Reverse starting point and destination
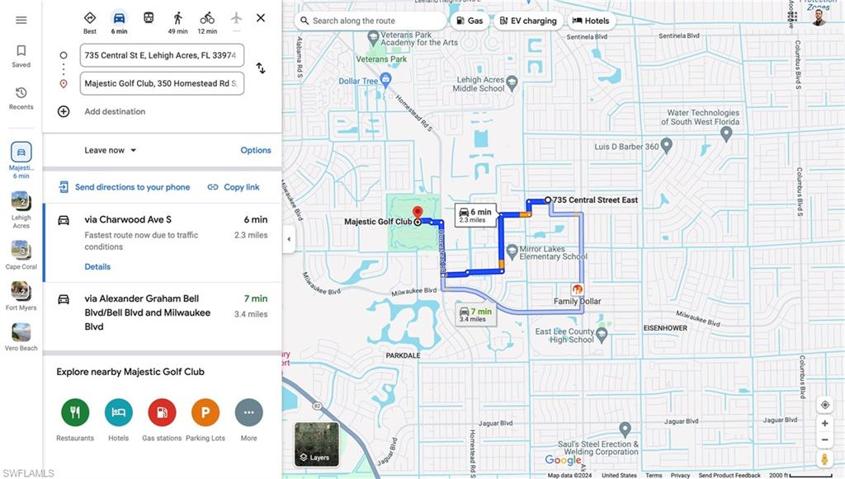The image size is (845, 479). pyautogui.click(x=261, y=68)
